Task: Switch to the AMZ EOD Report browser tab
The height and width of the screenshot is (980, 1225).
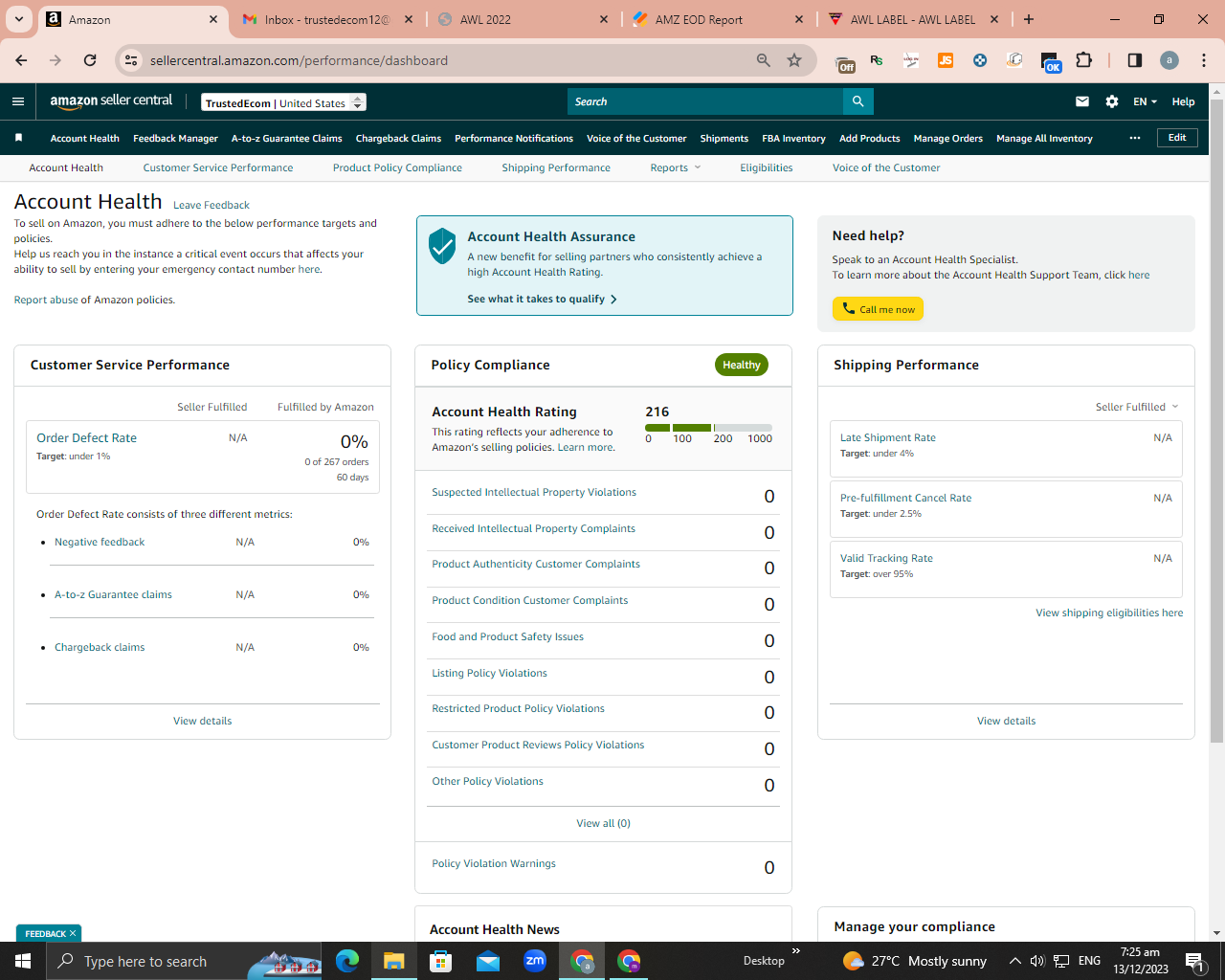Action: coord(717,19)
